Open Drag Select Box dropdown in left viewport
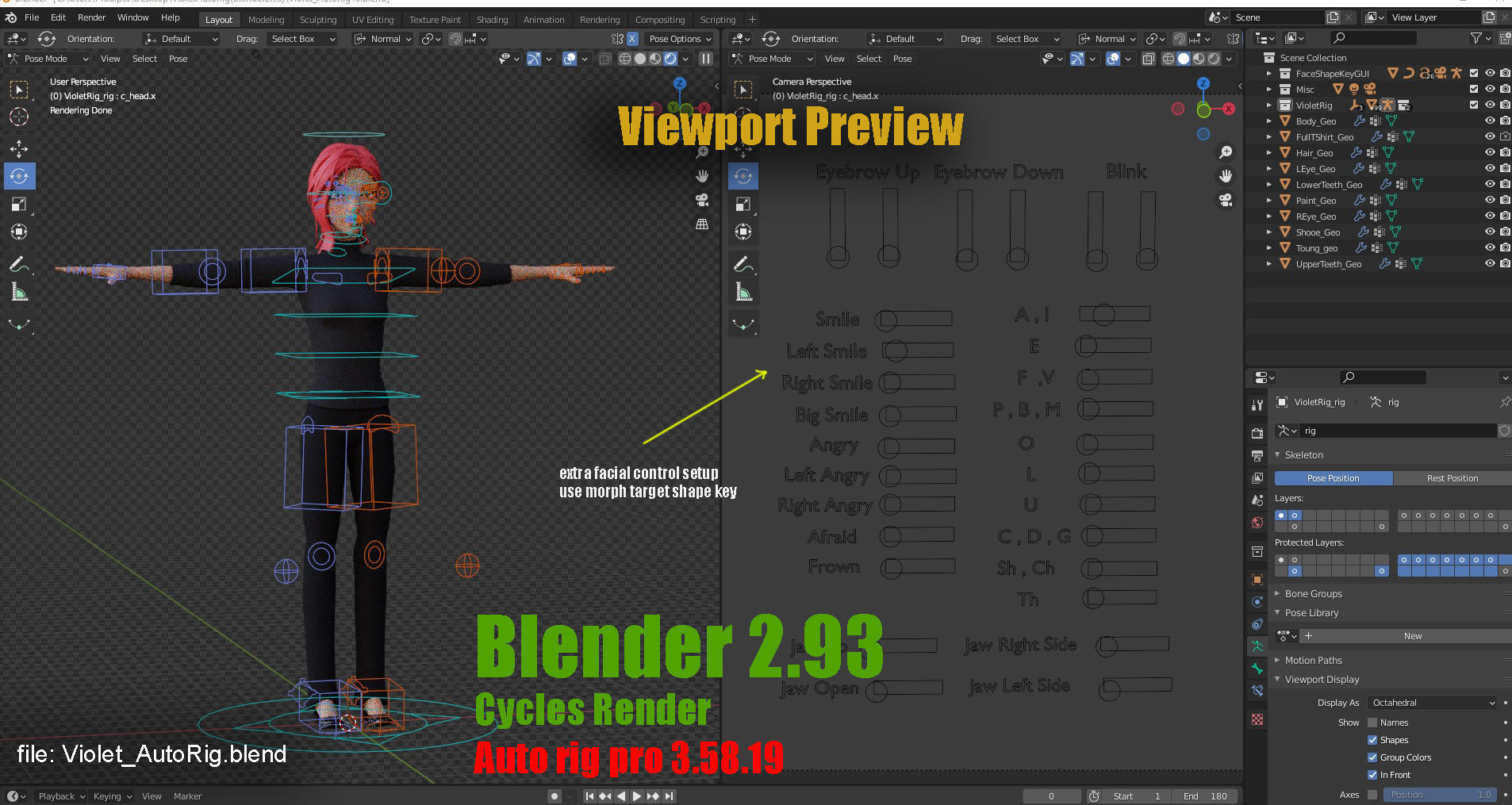 [301, 39]
